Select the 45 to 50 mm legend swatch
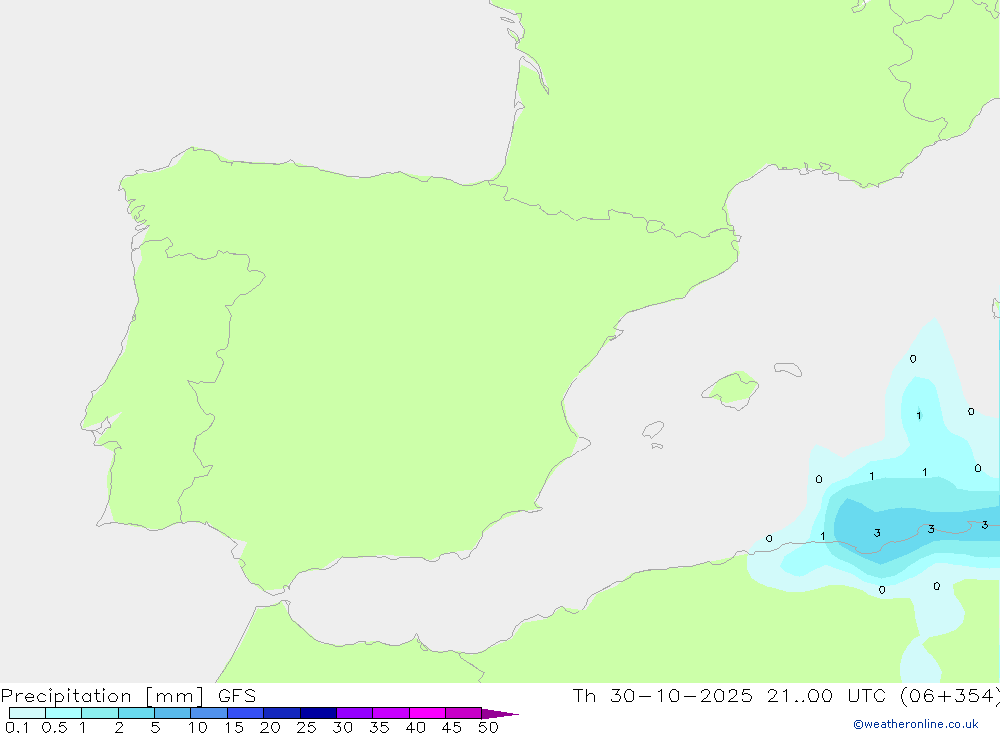The height and width of the screenshot is (733, 1000). click(x=464, y=713)
